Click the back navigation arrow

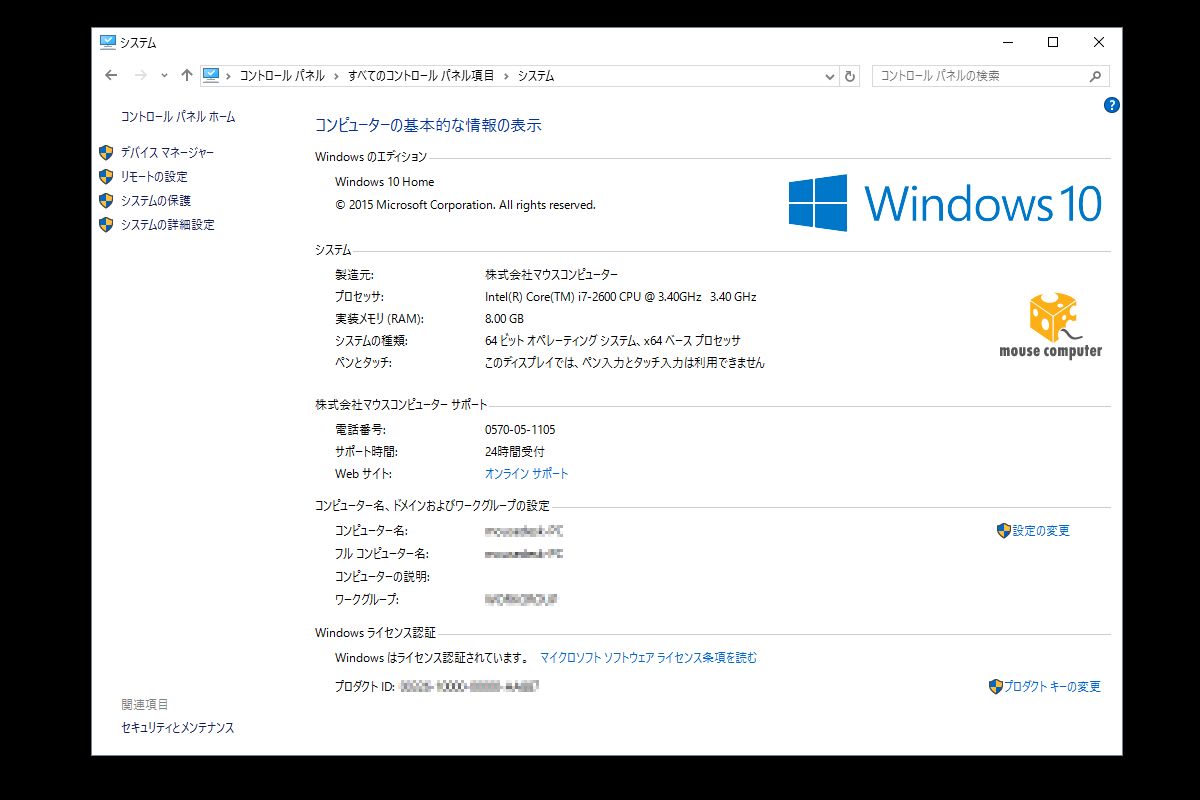tap(111, 76)
